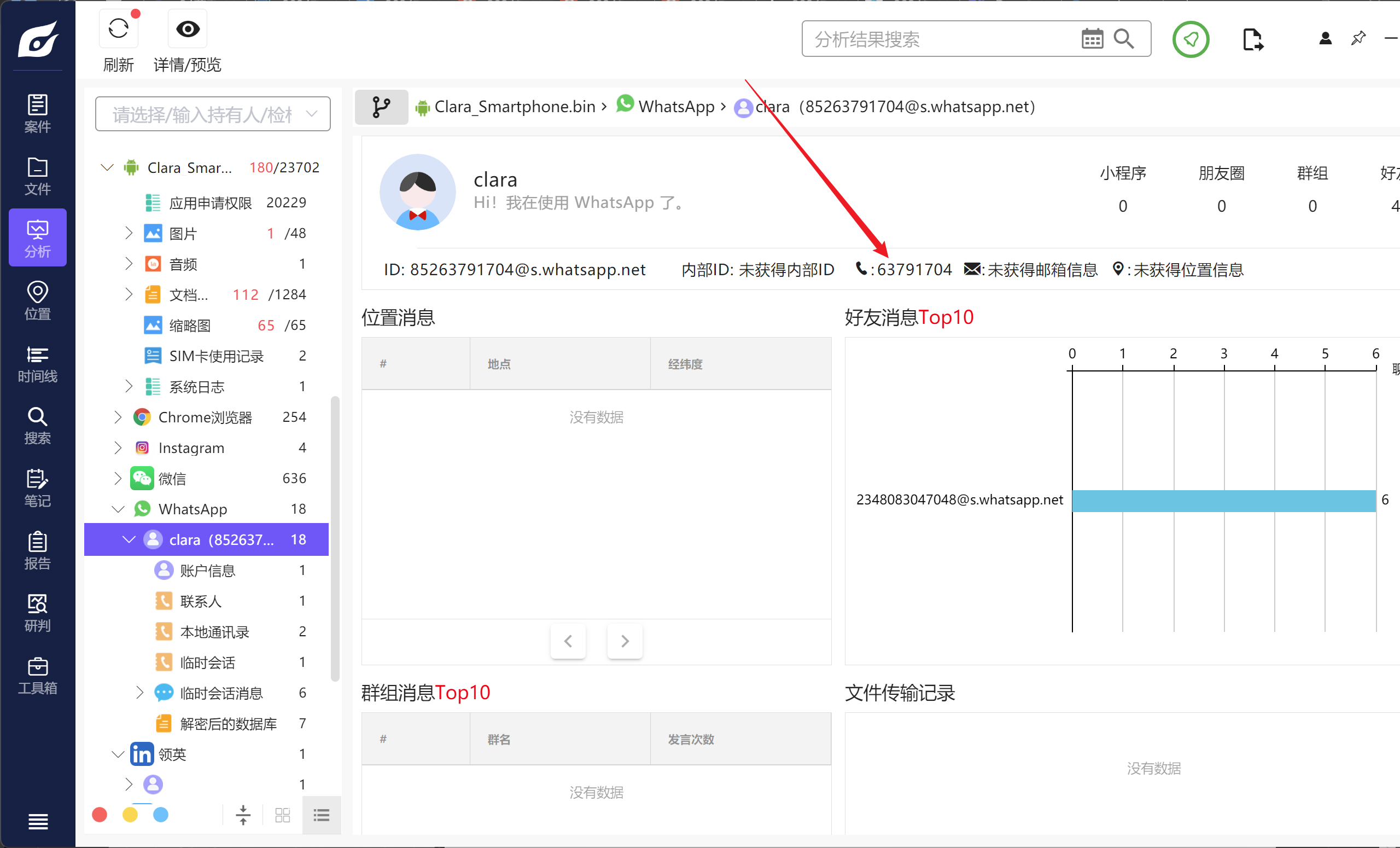The height and width of the screenshot is (848, 1400).
Task: Click the branch tree icon in breadcrumb
Action: [381, 107]
